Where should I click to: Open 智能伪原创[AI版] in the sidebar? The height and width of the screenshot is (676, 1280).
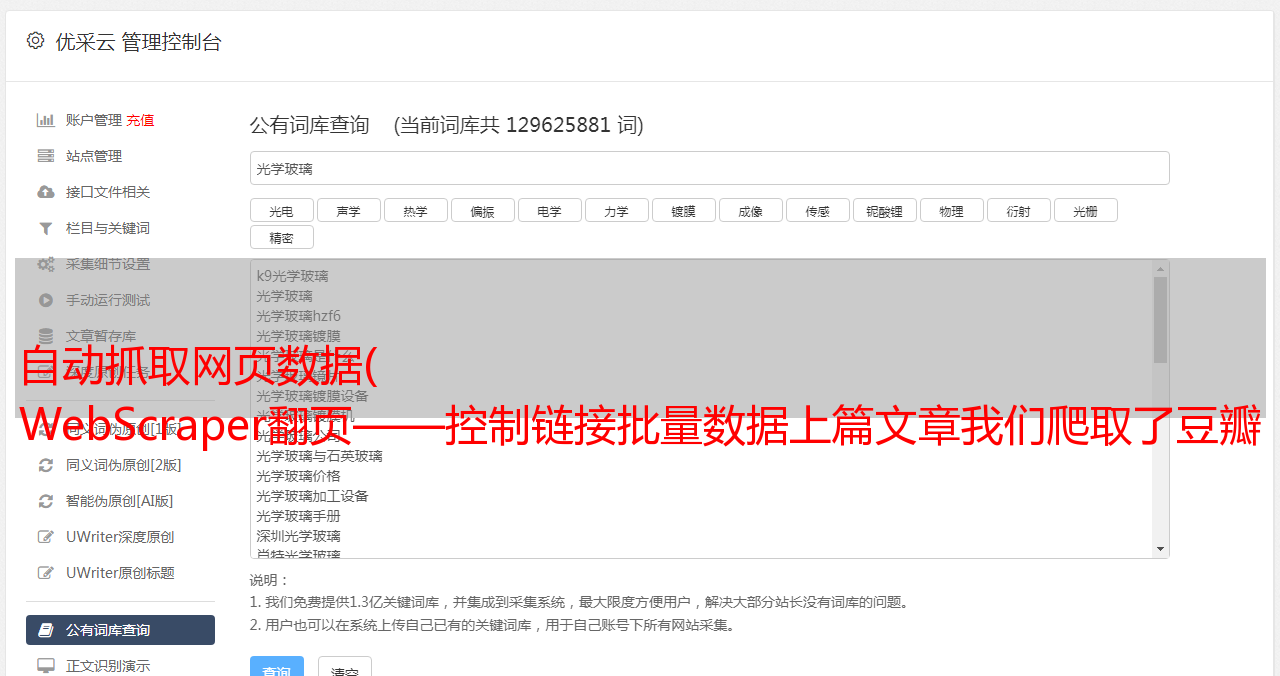(x=120, y=501)
